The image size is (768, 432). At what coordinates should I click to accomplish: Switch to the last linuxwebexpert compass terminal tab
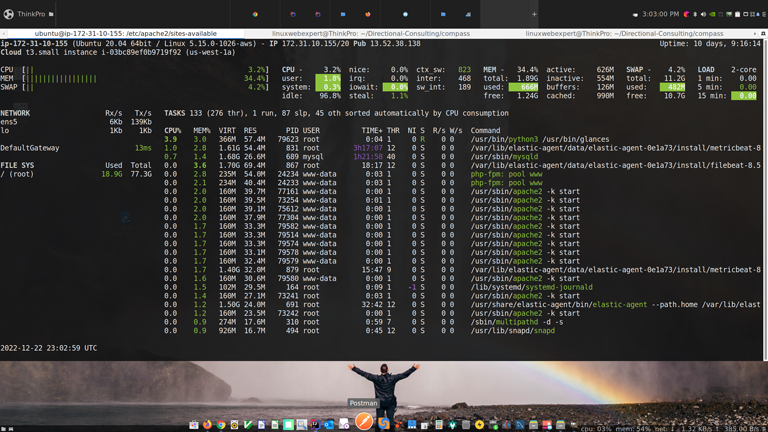click(624, 33)
